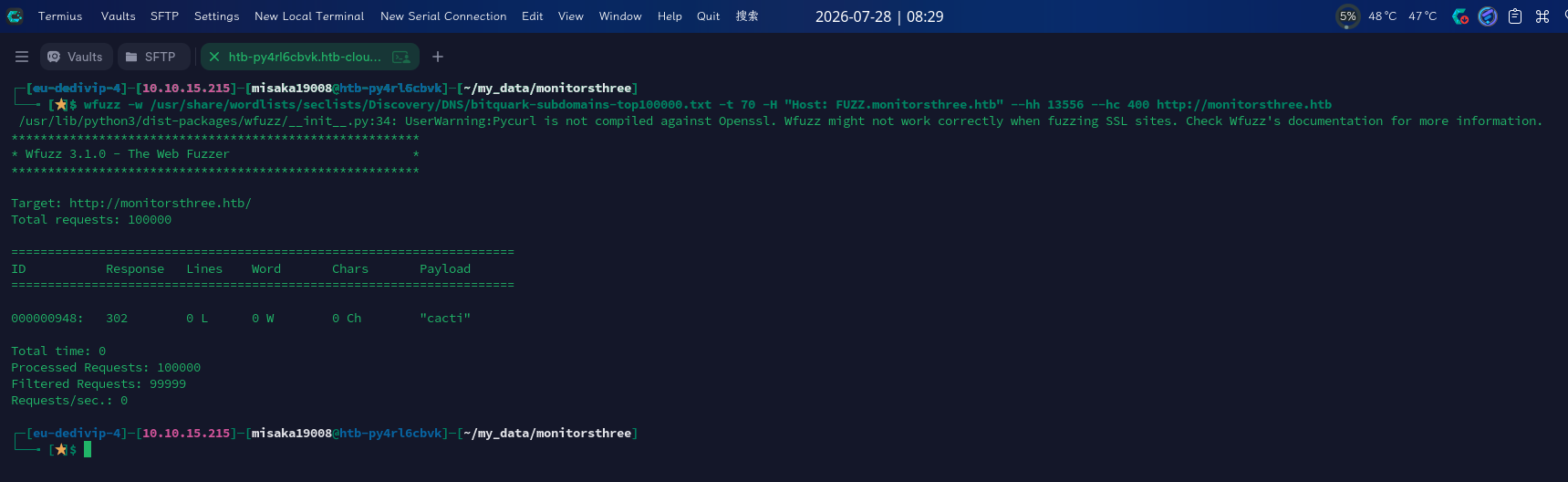The image size is (1568, 482).
Task: Open the CPU usage 5% indicator
Action: (1347, 16)
